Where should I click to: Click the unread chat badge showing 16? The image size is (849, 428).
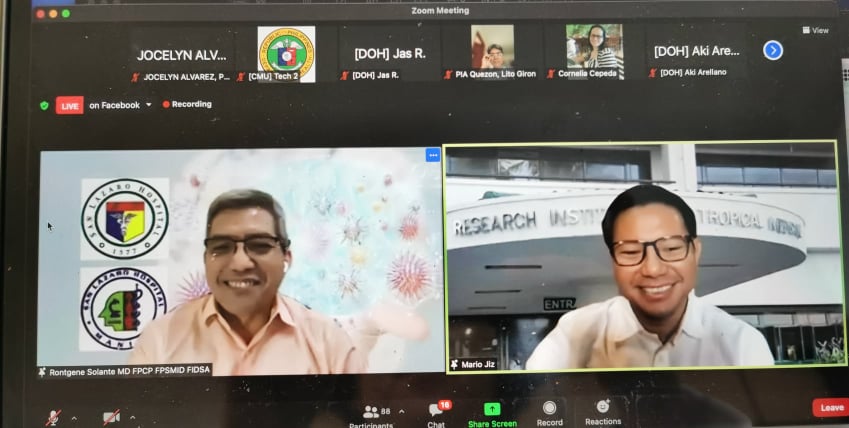[x=445, y=405]
